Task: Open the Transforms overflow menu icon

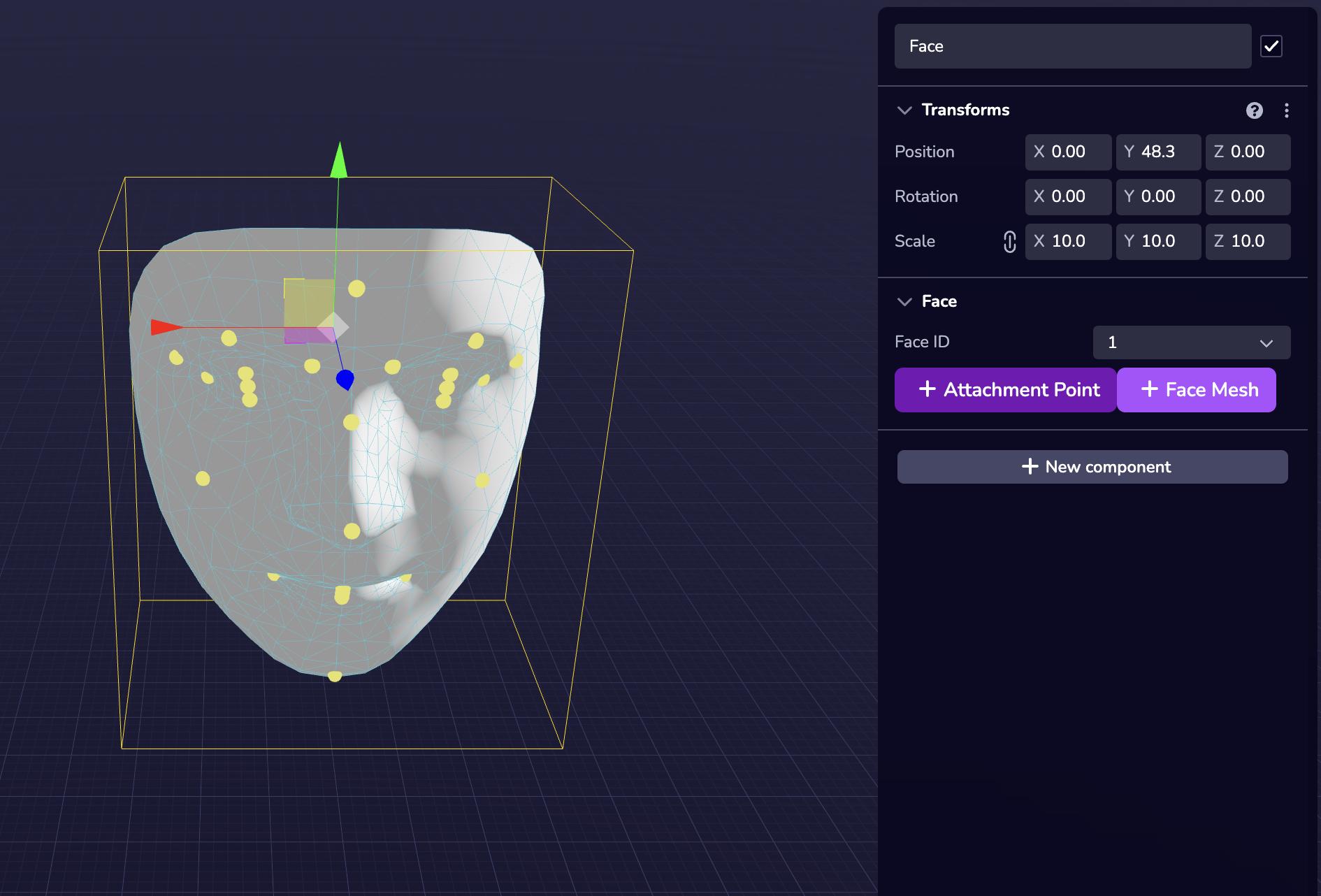Action: 1287,110
